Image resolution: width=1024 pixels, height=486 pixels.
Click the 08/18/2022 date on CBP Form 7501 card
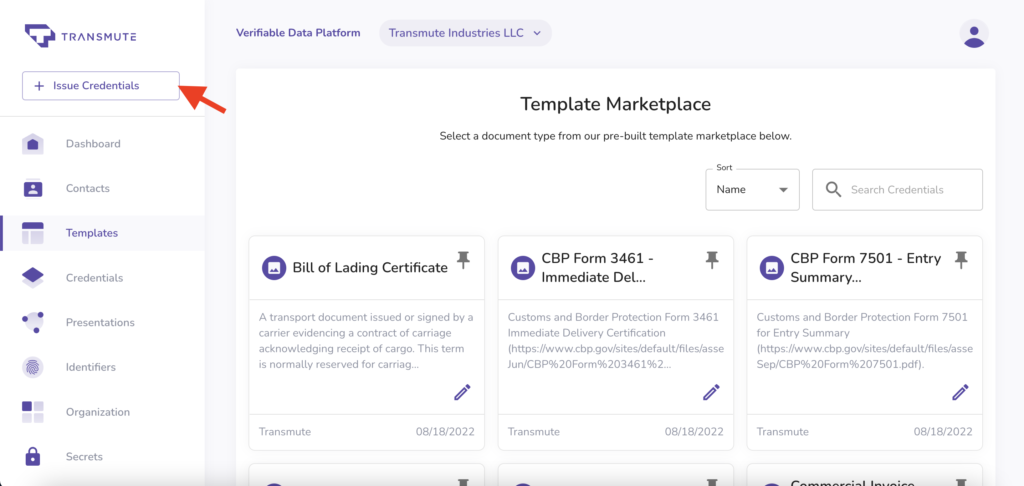(x=943, y=432)
